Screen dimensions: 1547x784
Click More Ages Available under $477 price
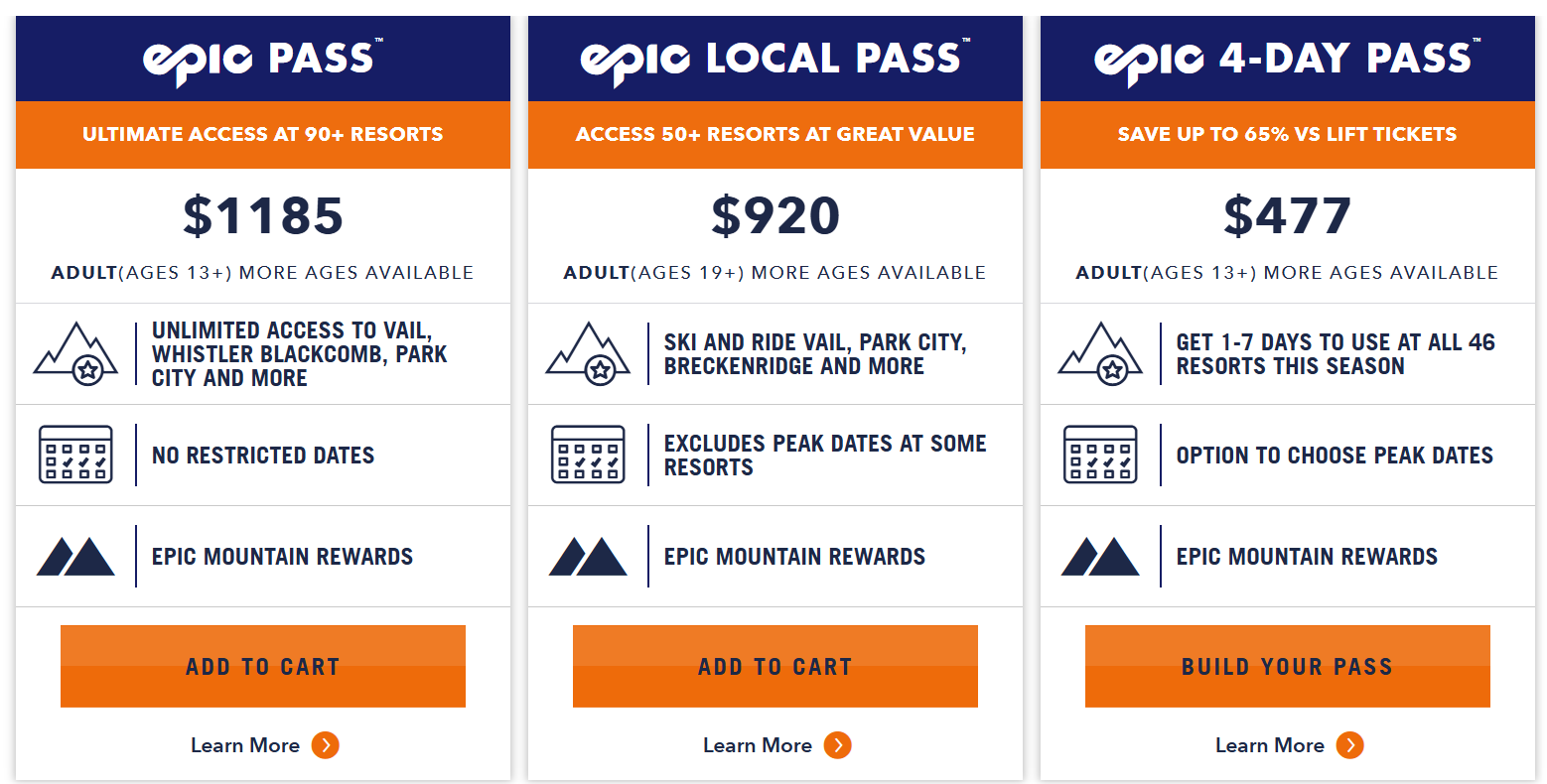pyautogui.click(x=1380, y=273)
